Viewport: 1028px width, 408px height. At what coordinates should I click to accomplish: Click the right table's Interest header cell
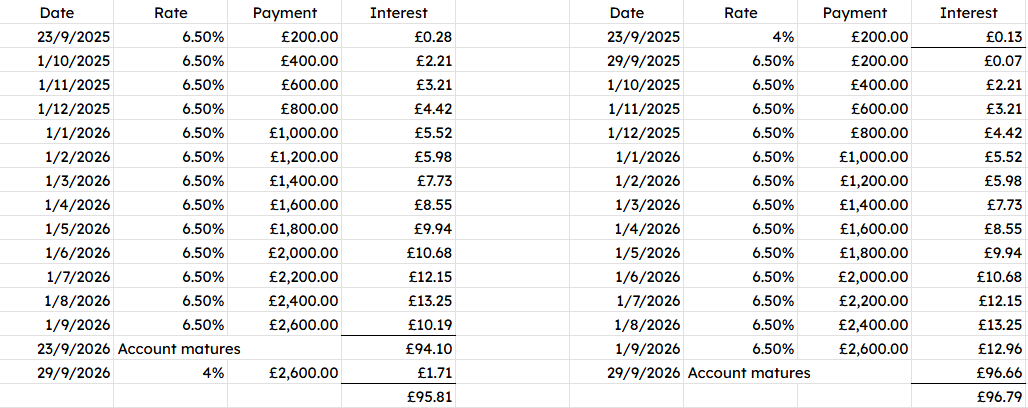[x=968, y=12]
